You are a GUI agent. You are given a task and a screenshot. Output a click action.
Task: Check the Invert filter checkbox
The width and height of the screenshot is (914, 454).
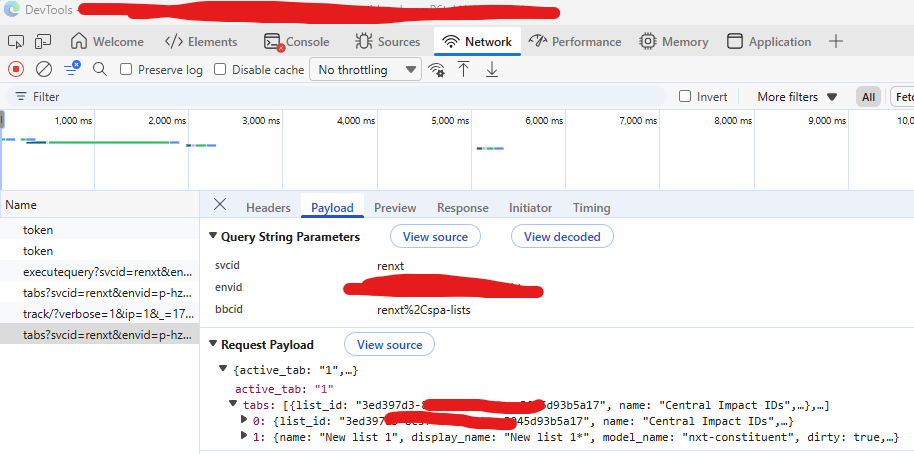click(x=685, y=97)
